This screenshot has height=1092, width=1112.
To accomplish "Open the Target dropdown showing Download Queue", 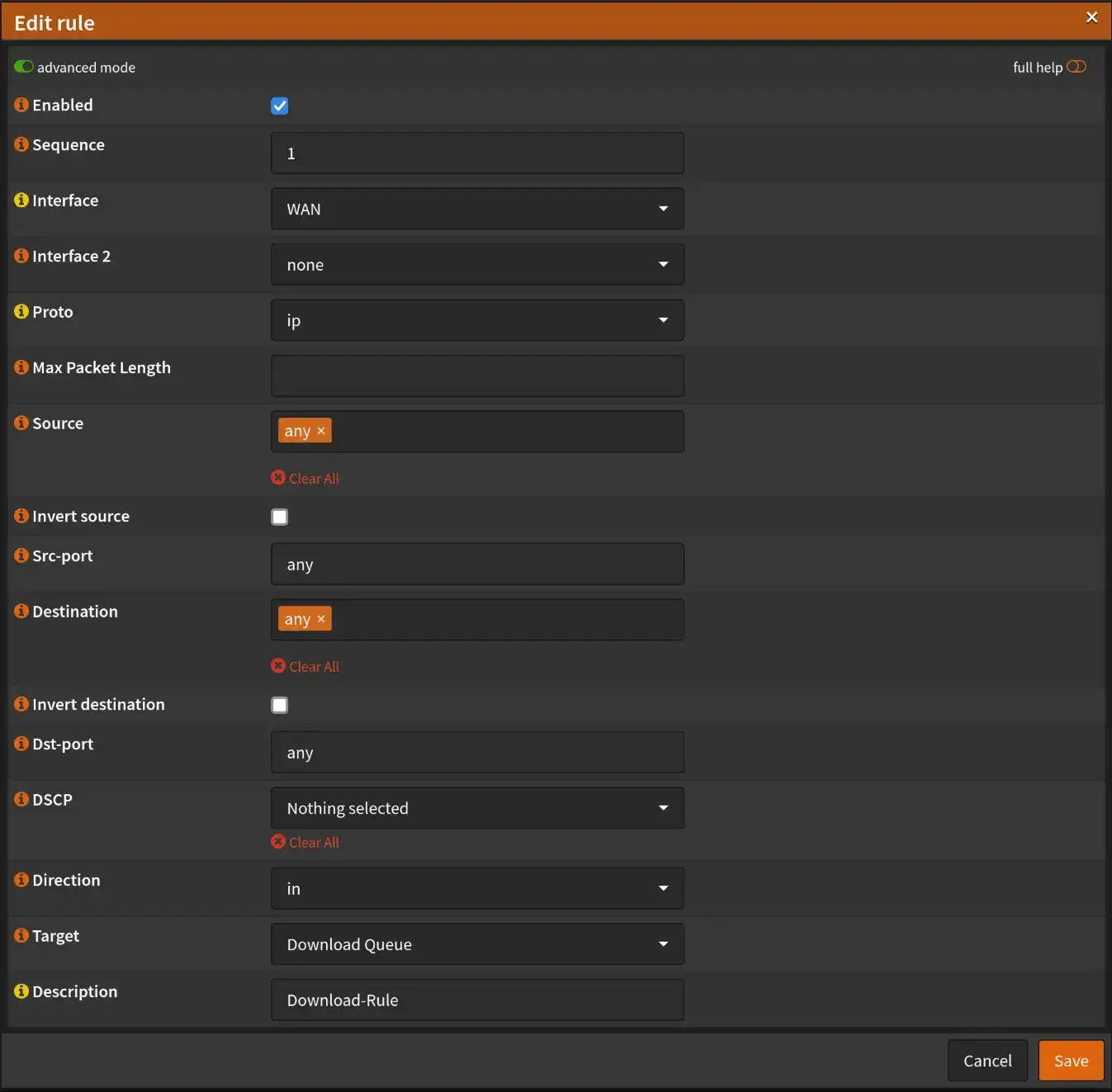I will pos(477,944).
